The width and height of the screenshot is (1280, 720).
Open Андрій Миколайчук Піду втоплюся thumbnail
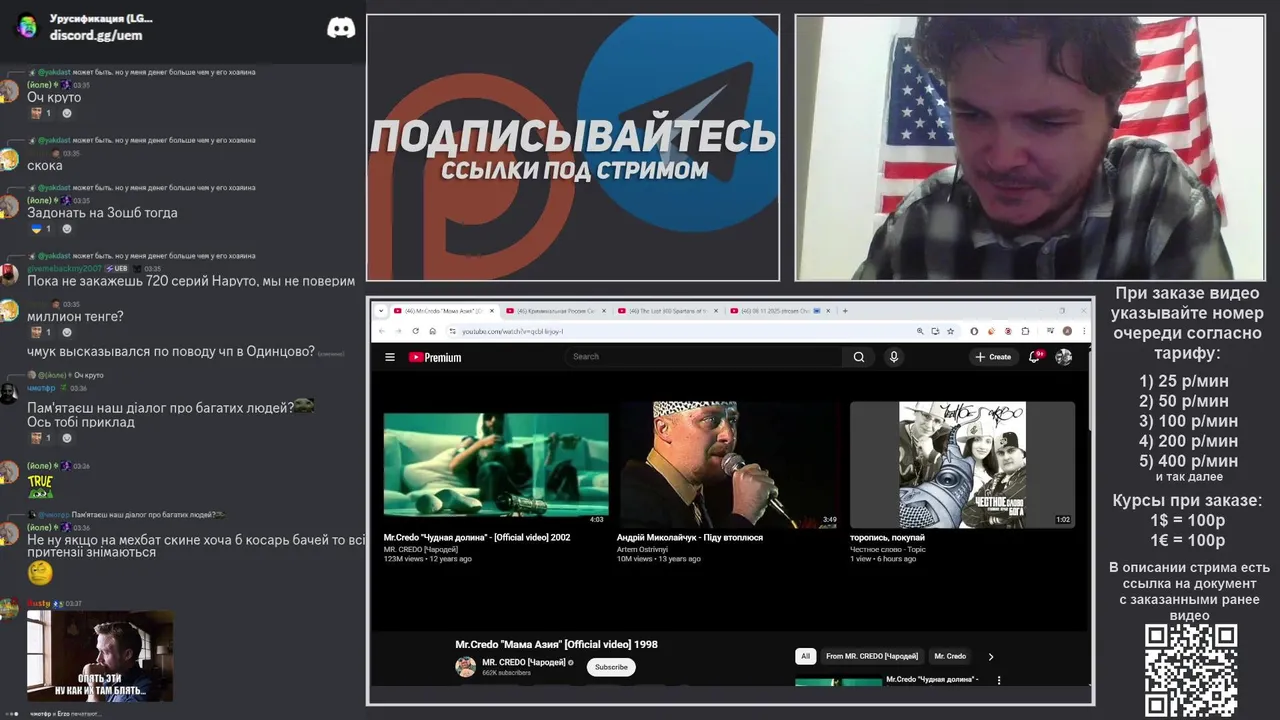click(728, 465)
